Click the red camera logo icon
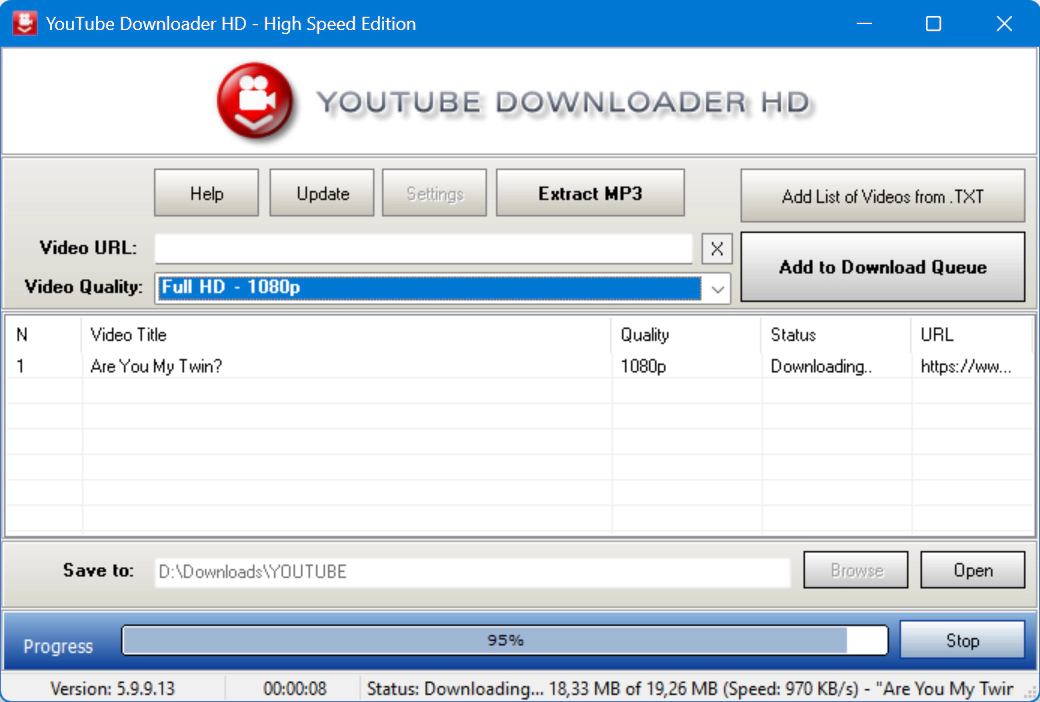 [255, 101]
